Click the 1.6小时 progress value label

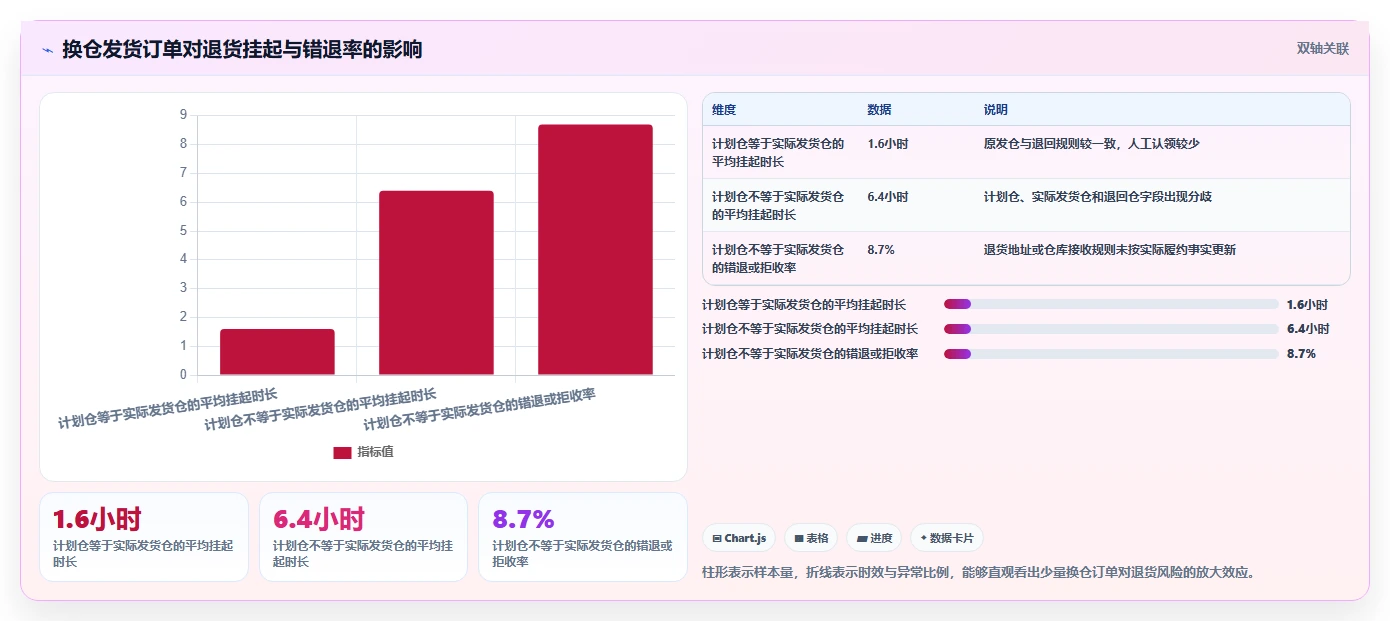point(1307,305)
